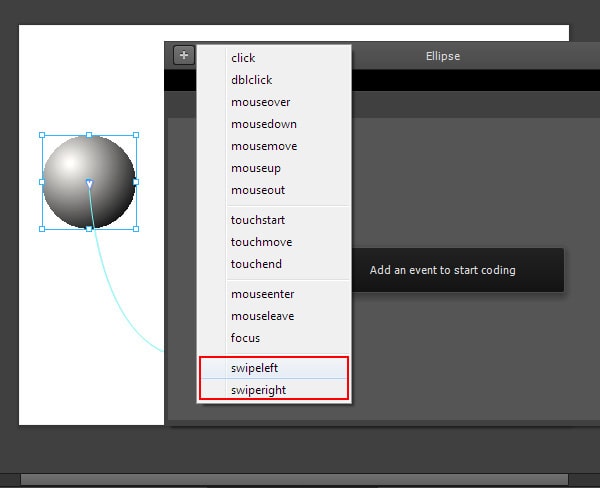Image resolution: width=600 pixels, height=488 pixels.
Task: Pick the focus event
Action: click(x=274, y=338)
